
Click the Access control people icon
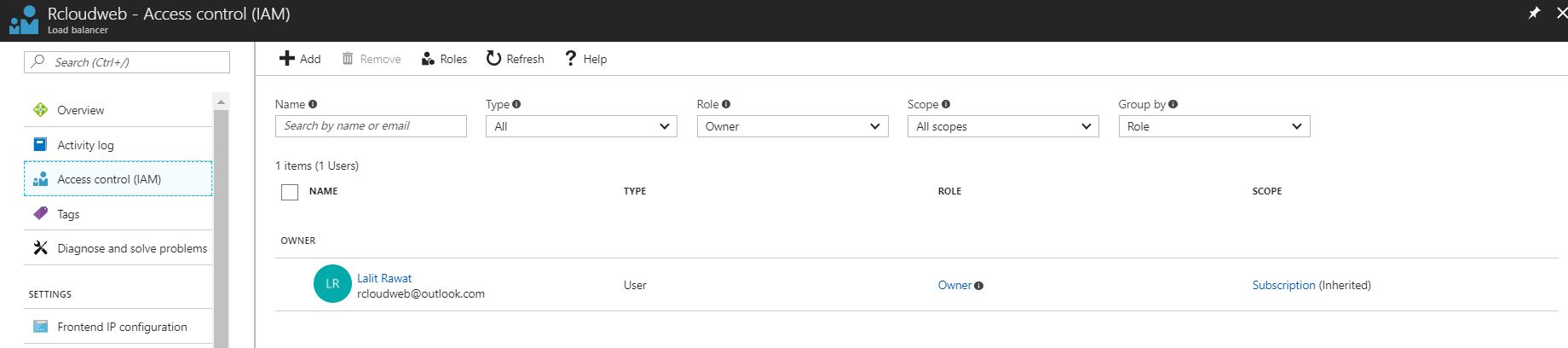pyautogui.click(x=40, y=179)
